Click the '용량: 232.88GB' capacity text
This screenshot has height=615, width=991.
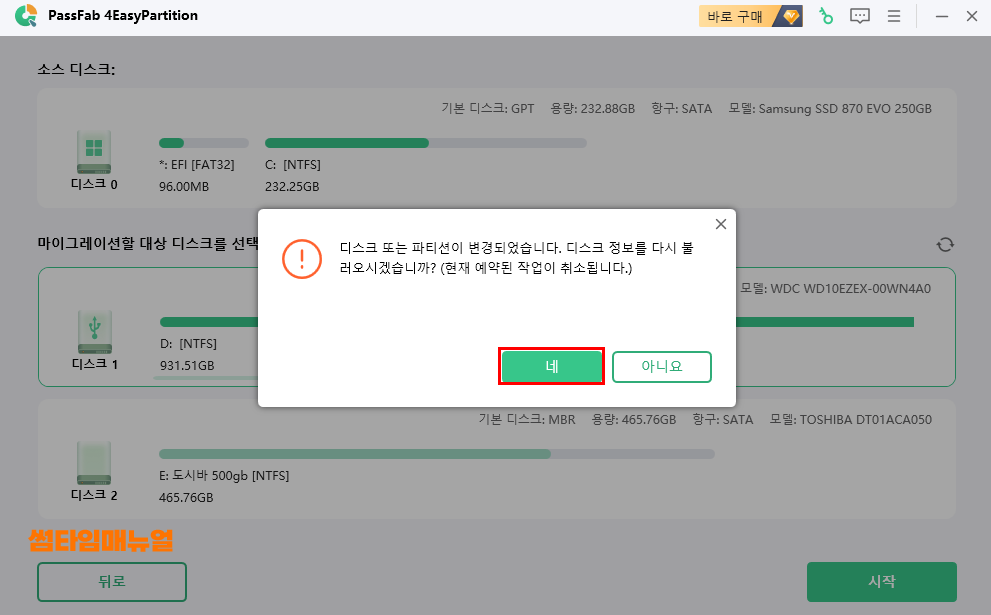pyautogui.click(x=592, y=109)
